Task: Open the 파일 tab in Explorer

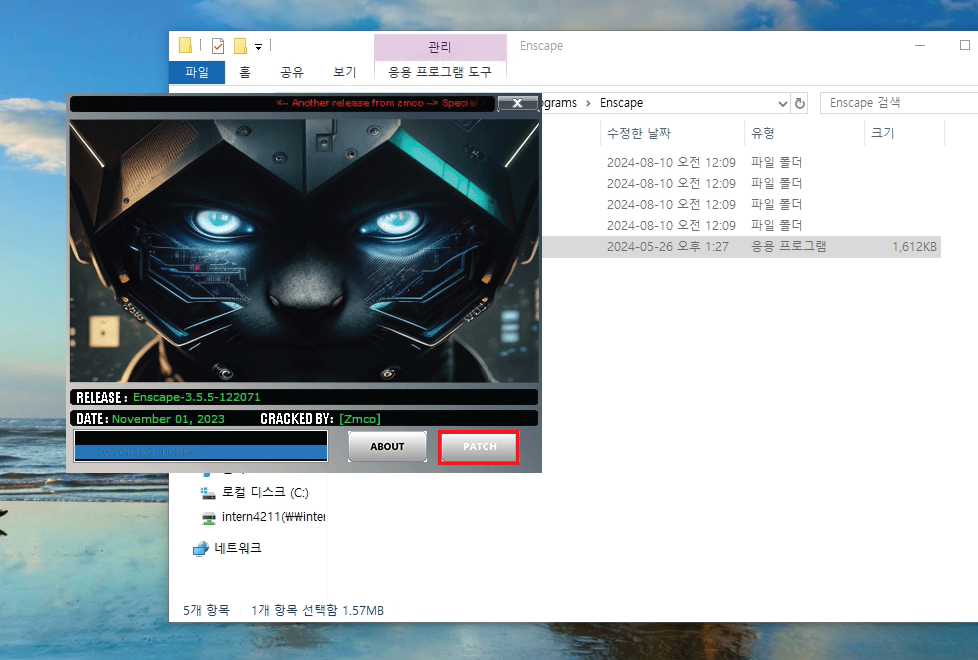Action: click(x=196, y=72)
